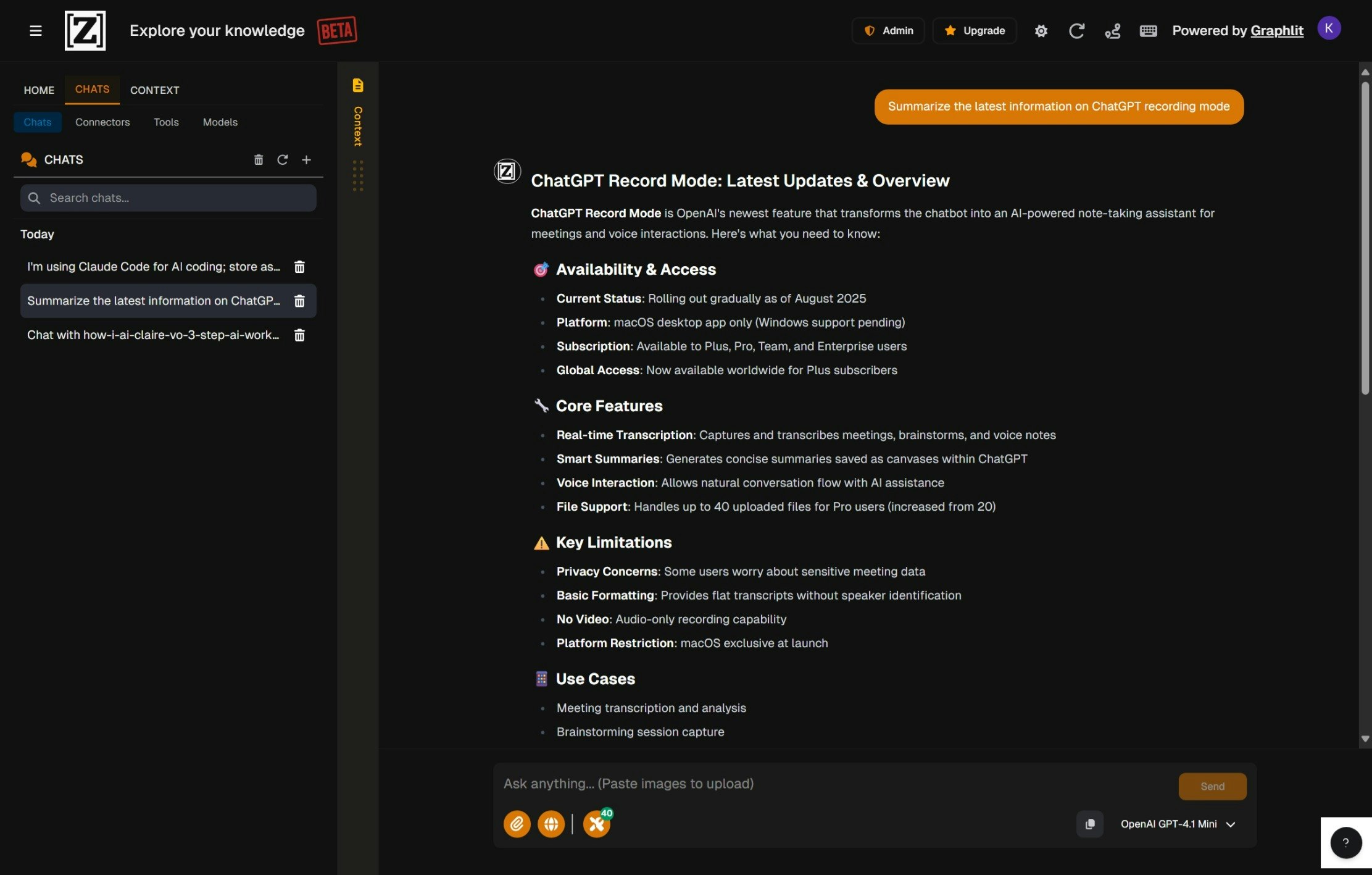Screen dimensions: 1372x875
Task: Click the copy conversation icon
Action: pyautogui.click(x=1089, y=824)
